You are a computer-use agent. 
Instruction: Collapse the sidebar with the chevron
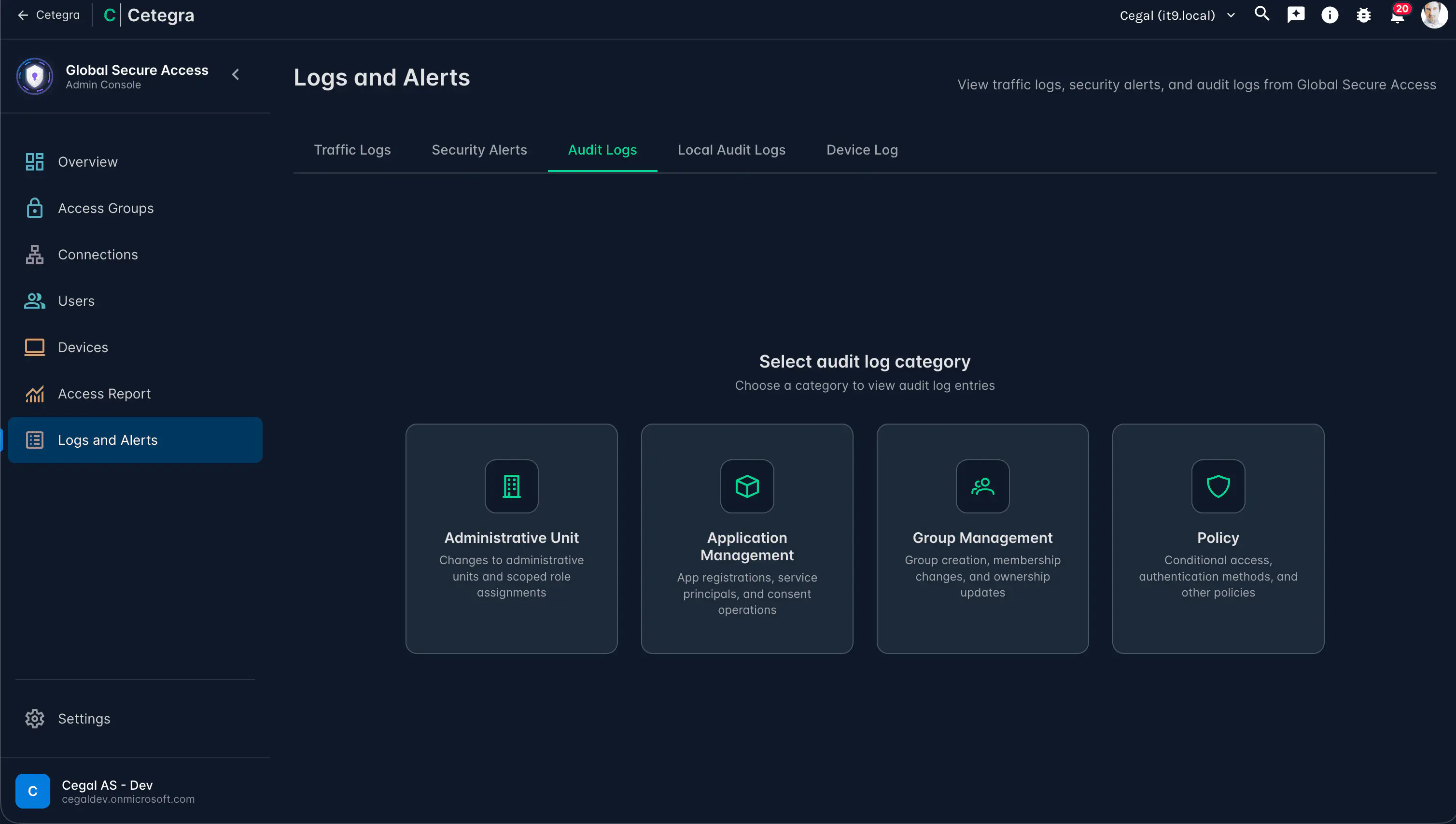(x=236, y=74)
